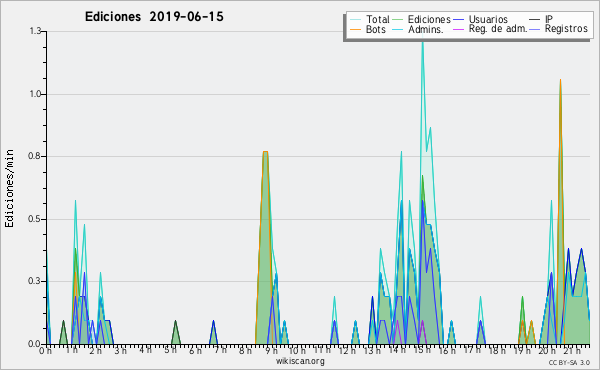Click the '21 h' x-axis tick label
600x370 pixels.
click(572, 350)
